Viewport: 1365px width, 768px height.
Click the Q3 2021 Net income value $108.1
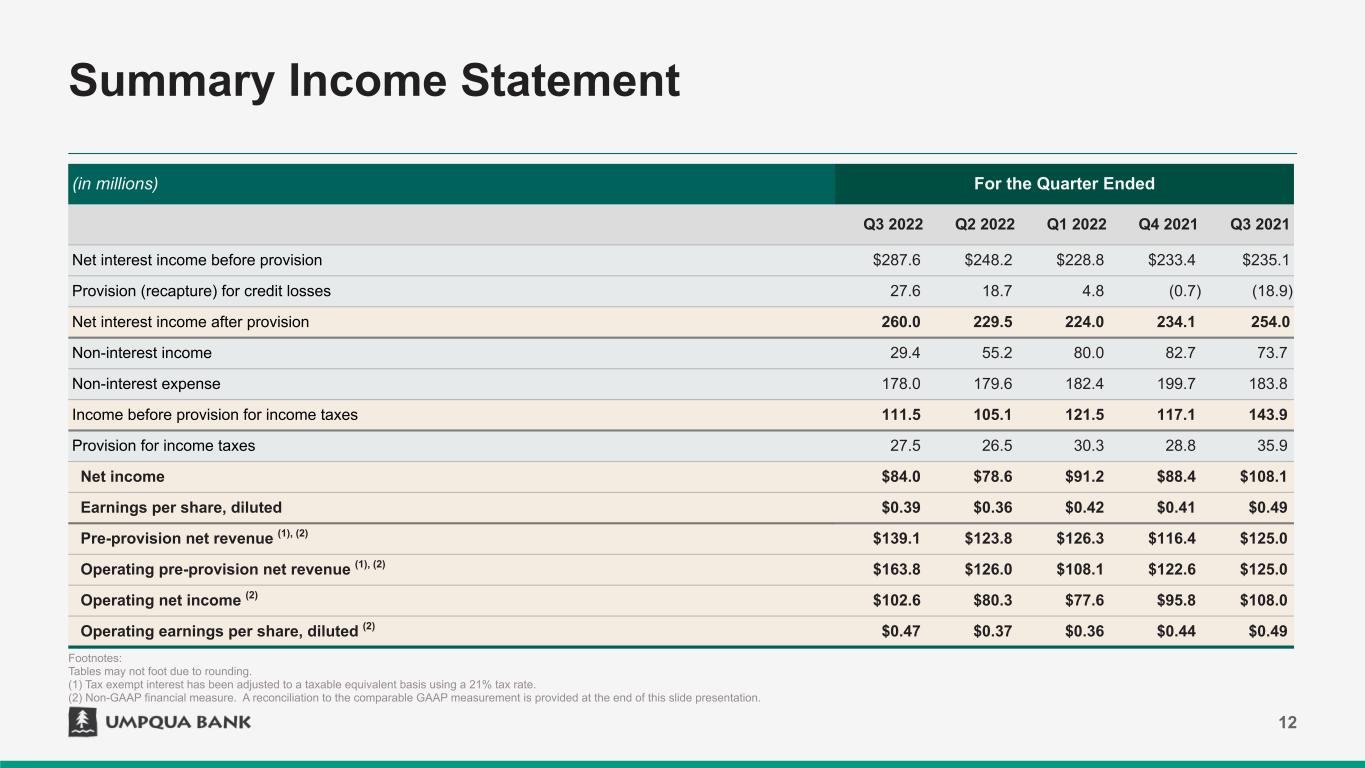coord(1263,477)
